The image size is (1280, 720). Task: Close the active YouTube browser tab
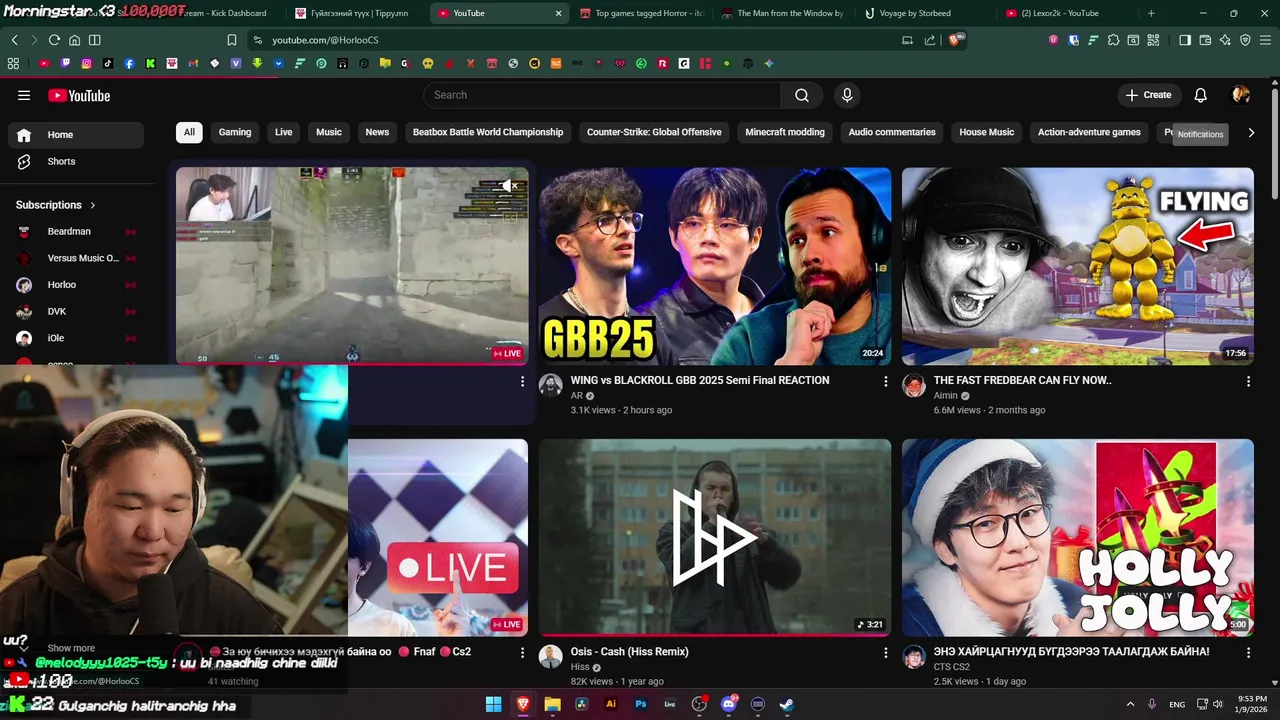558,13
